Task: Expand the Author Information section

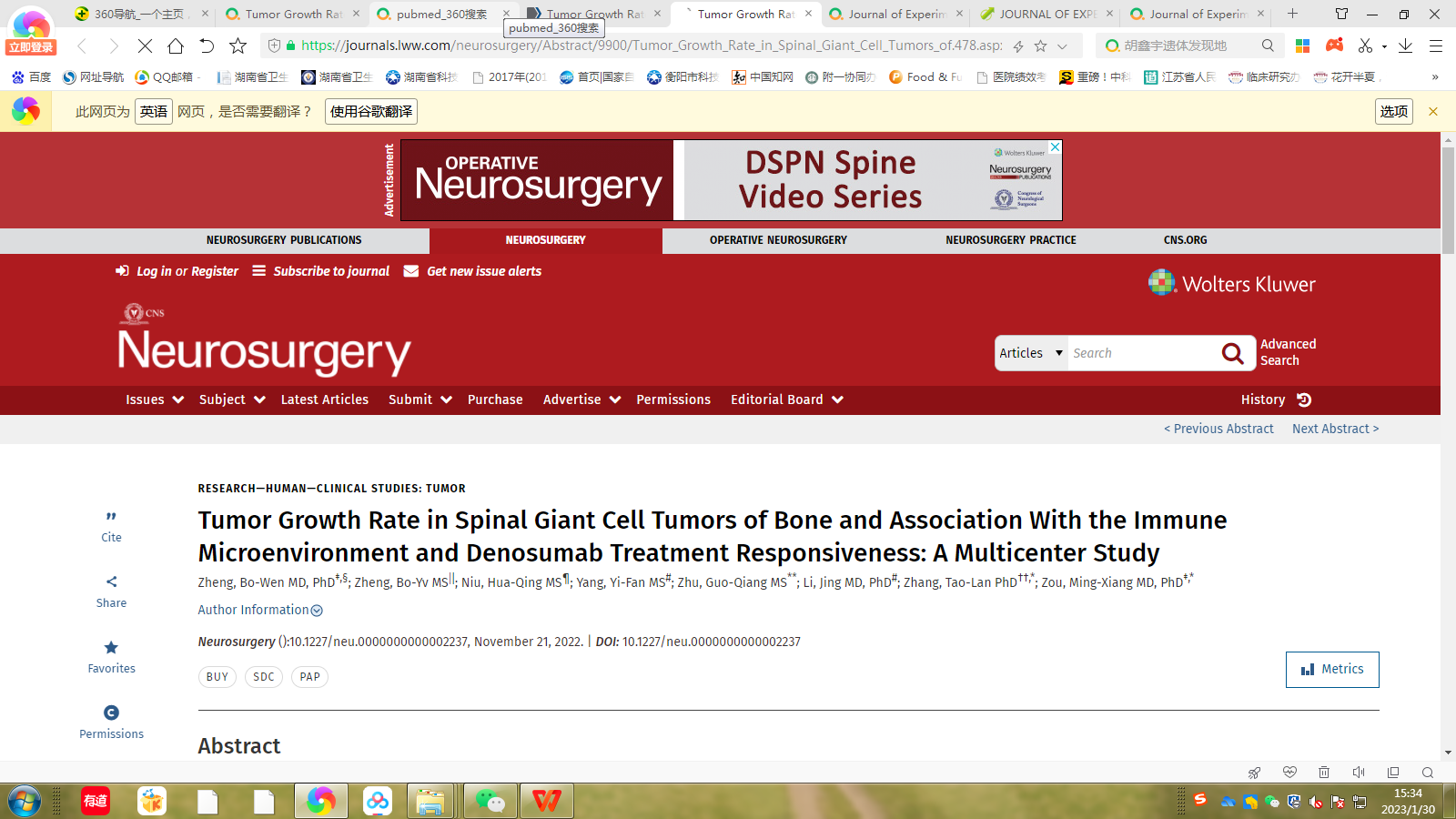Action: pyautogui.click(x=260, y=611)
